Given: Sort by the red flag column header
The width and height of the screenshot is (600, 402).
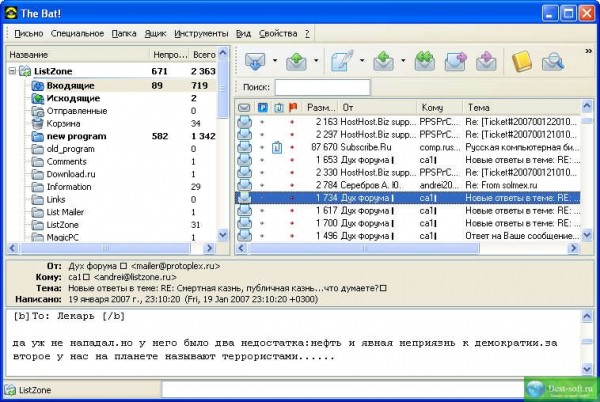Looking at the screenshot, I should click(293, 107).
